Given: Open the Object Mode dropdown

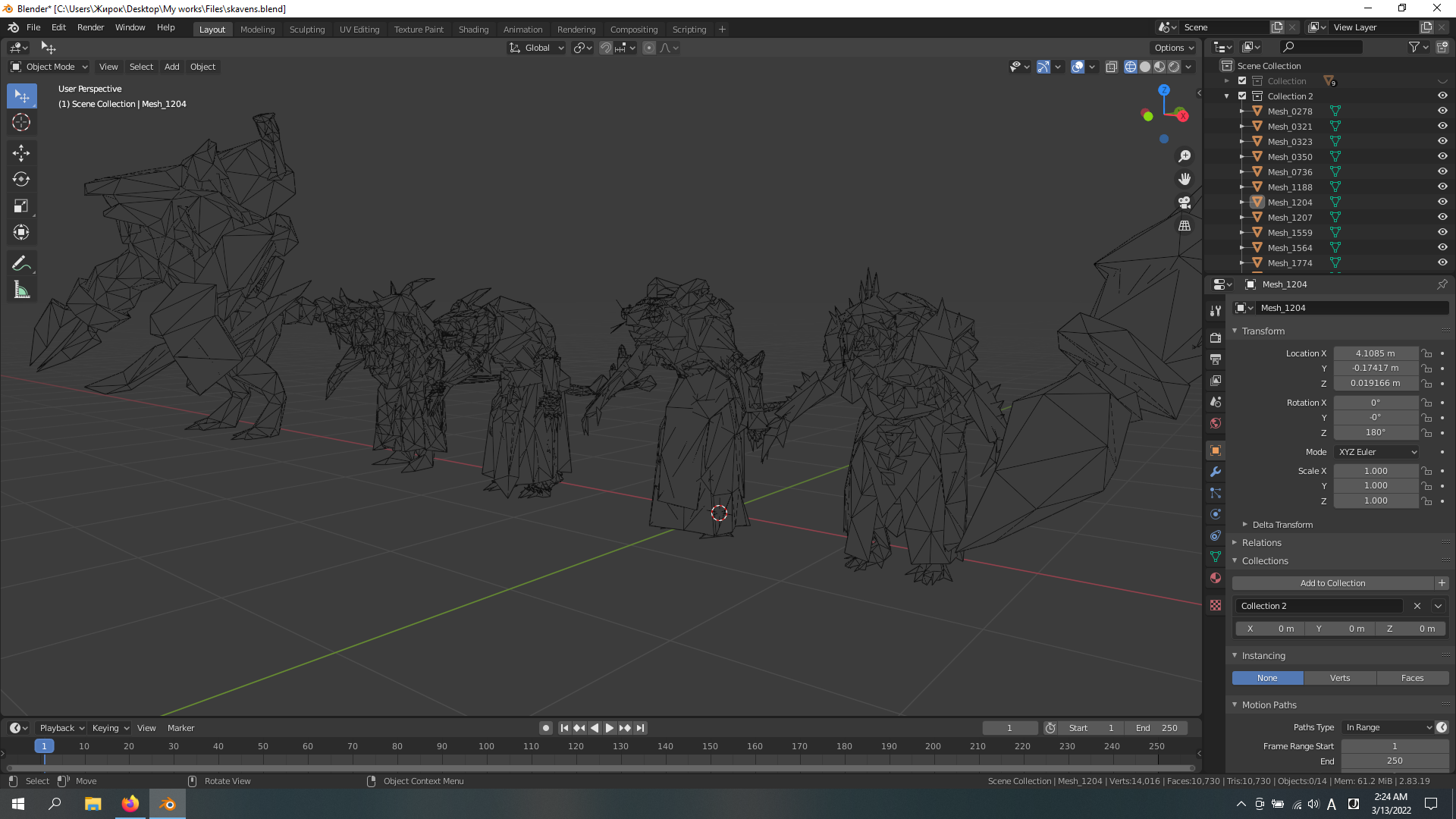Looking at the screenshot, I should point(49,67).
